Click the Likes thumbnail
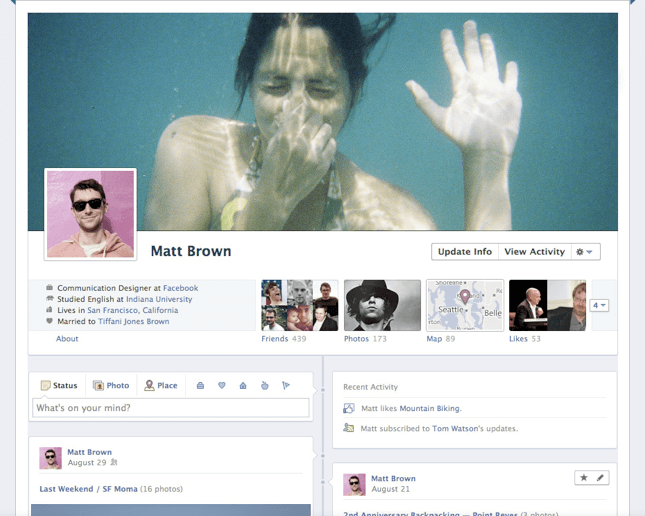 (548, 305)
